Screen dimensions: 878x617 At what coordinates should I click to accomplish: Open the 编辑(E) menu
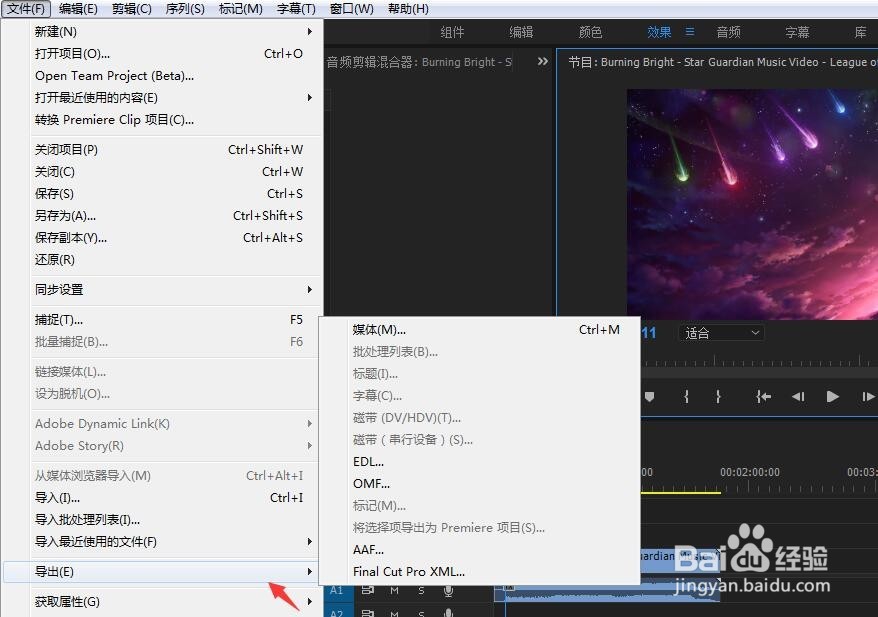pos(78,9)
